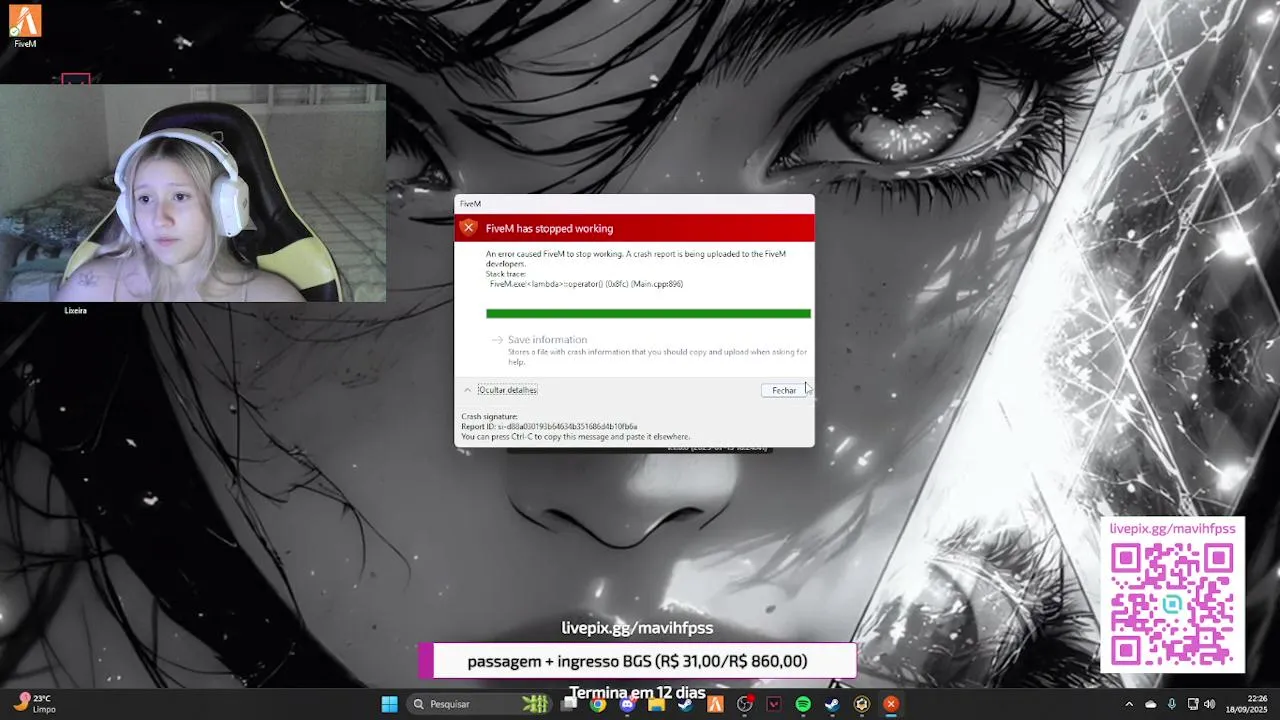Image resolution: width=1280 pixels, height=720 pixels.
Task: Open orange FiveM taskbar icon
Action: click(715, 704)
